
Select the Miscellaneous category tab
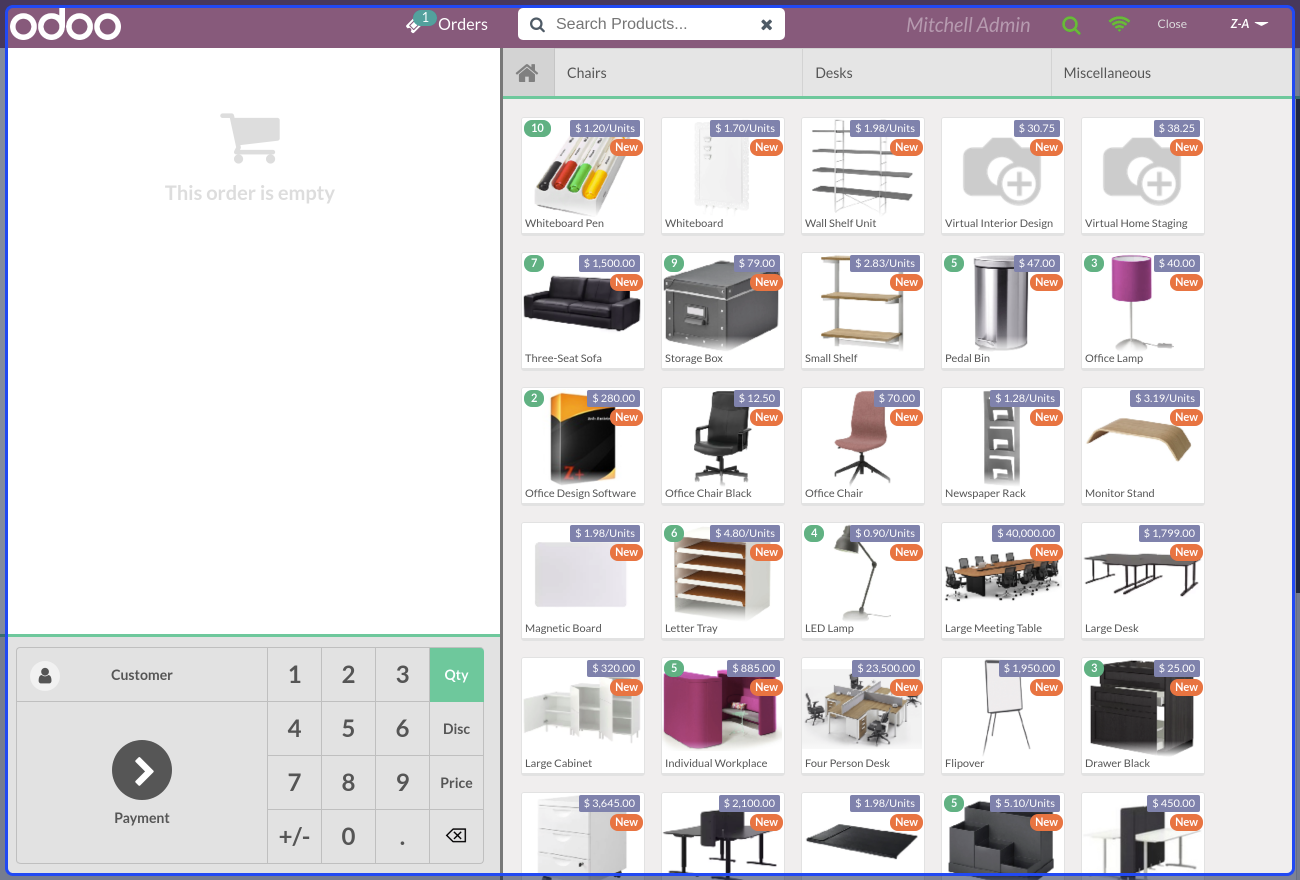pyautogui.click(x=1171, y=73)
